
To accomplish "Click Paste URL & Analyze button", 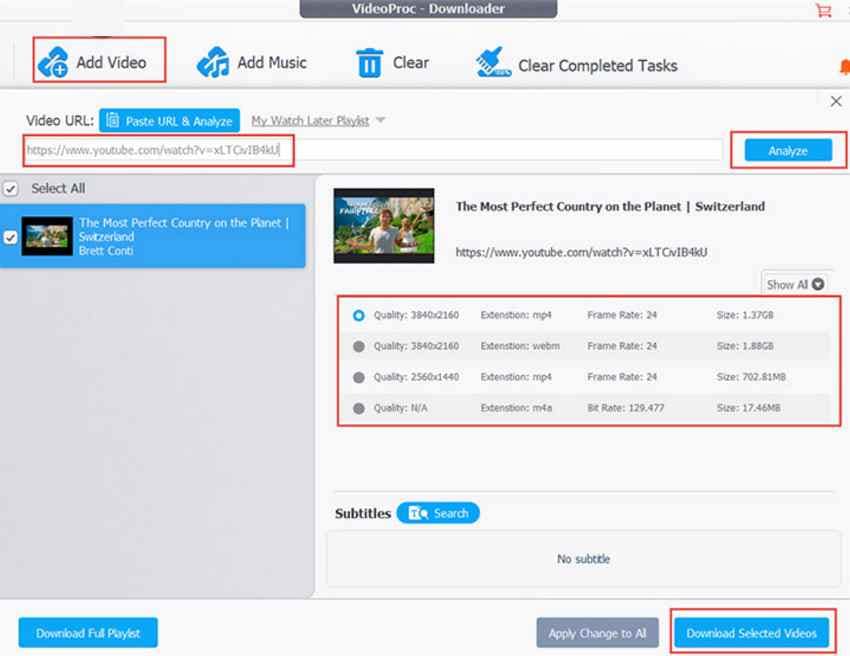I will pos(170,120).
